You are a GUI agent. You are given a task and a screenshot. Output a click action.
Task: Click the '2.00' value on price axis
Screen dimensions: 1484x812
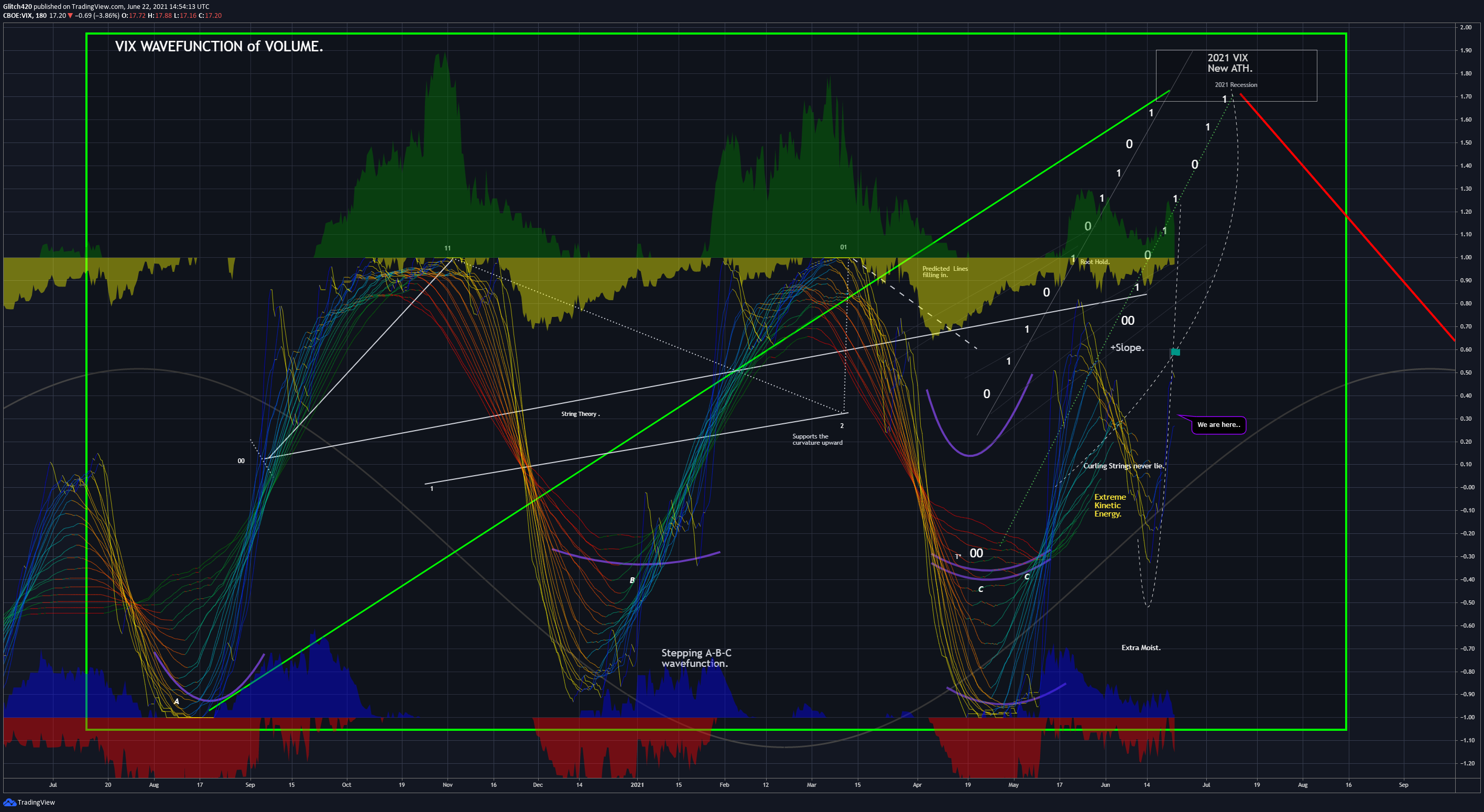point(1466,27)
